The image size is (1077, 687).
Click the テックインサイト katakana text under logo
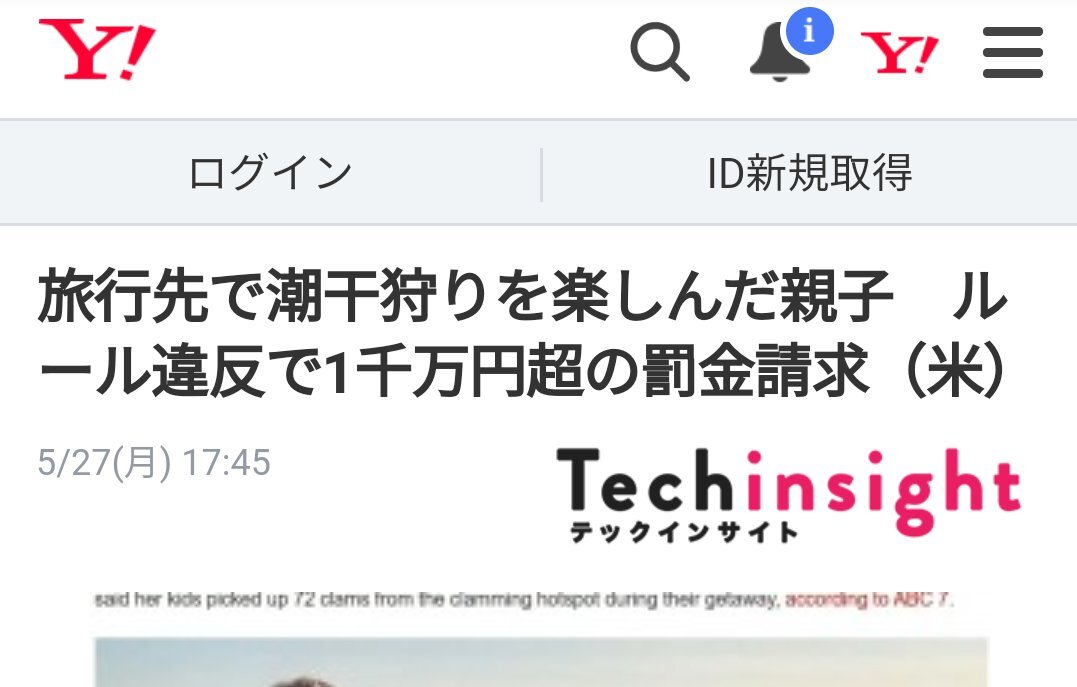(684, 532)
